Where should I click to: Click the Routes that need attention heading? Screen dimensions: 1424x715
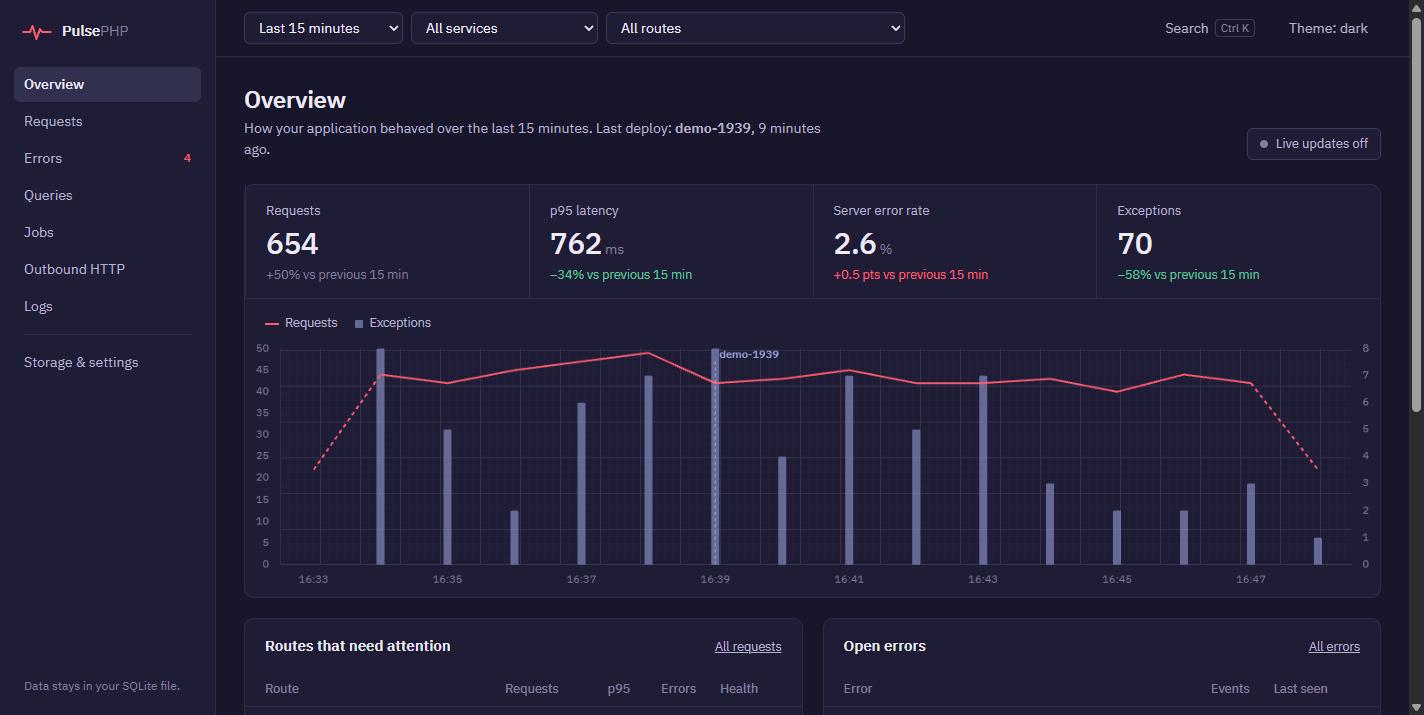(358, 646)
